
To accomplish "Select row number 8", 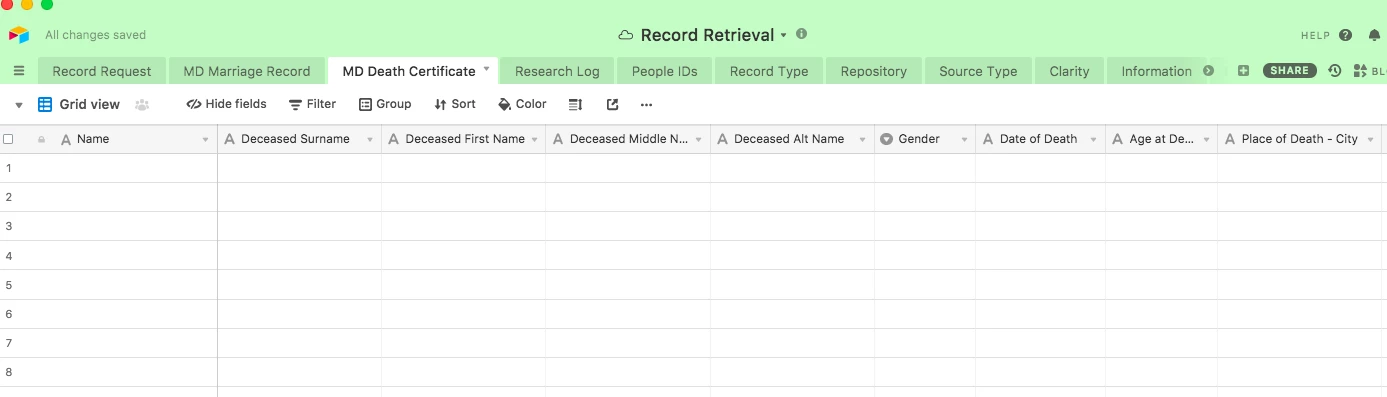I will click(8, 372).
